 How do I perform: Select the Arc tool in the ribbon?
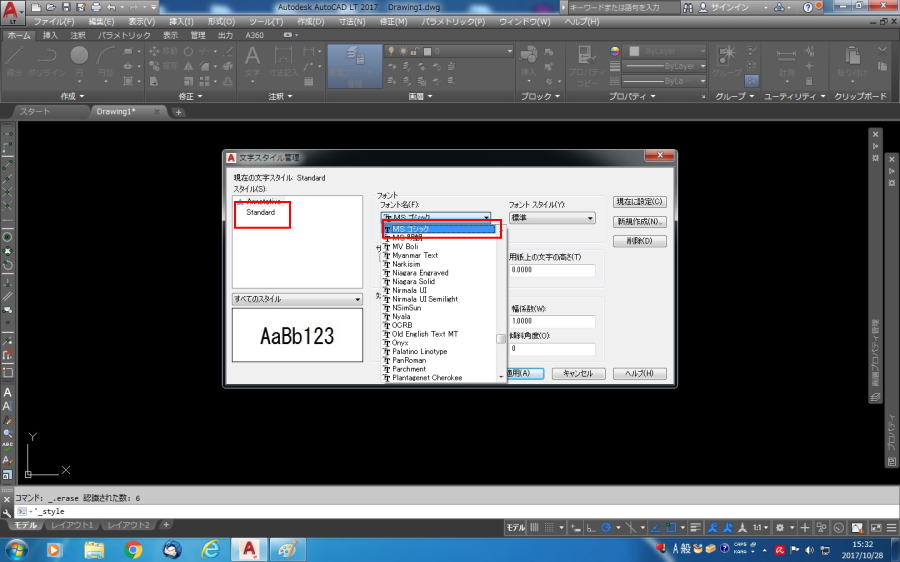pyautogui.click(x=105, y=62)
